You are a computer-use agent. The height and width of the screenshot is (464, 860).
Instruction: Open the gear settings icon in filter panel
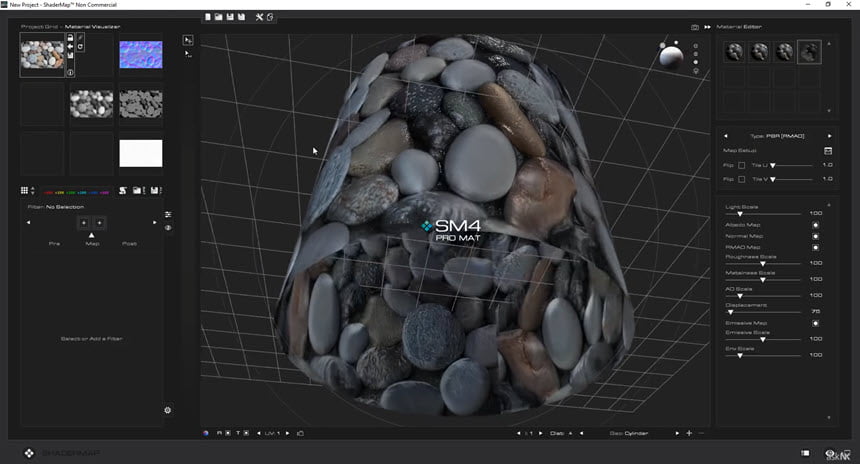point(168,410)
